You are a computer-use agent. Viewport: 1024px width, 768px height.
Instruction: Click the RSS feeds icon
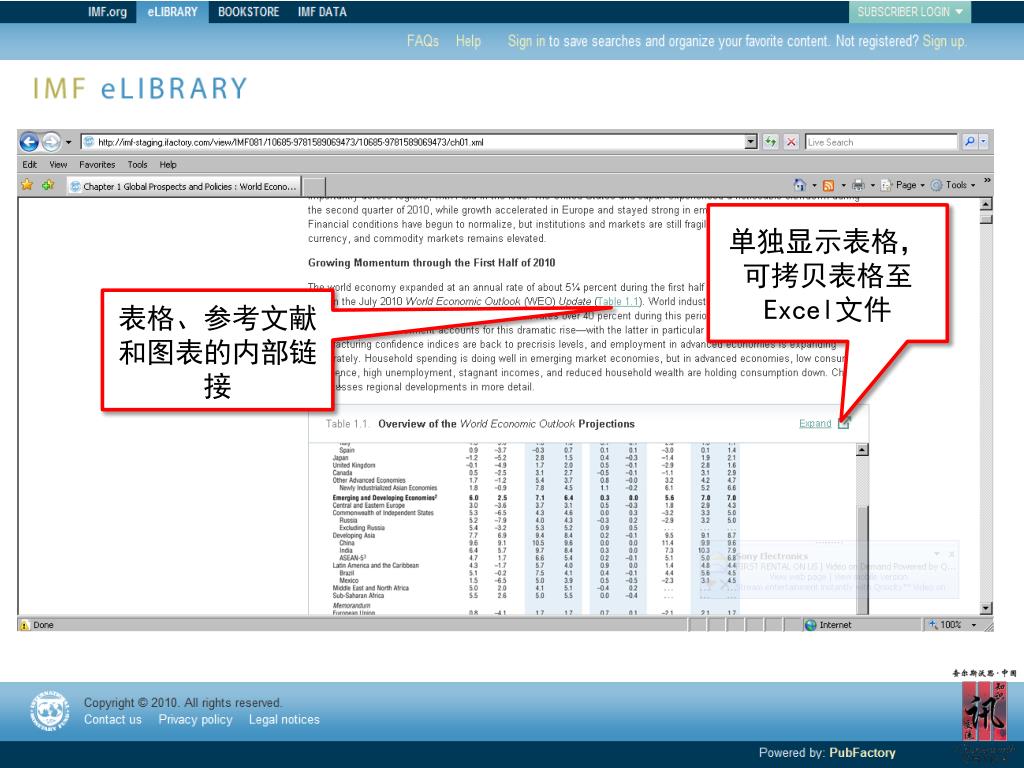click(828, 185)
